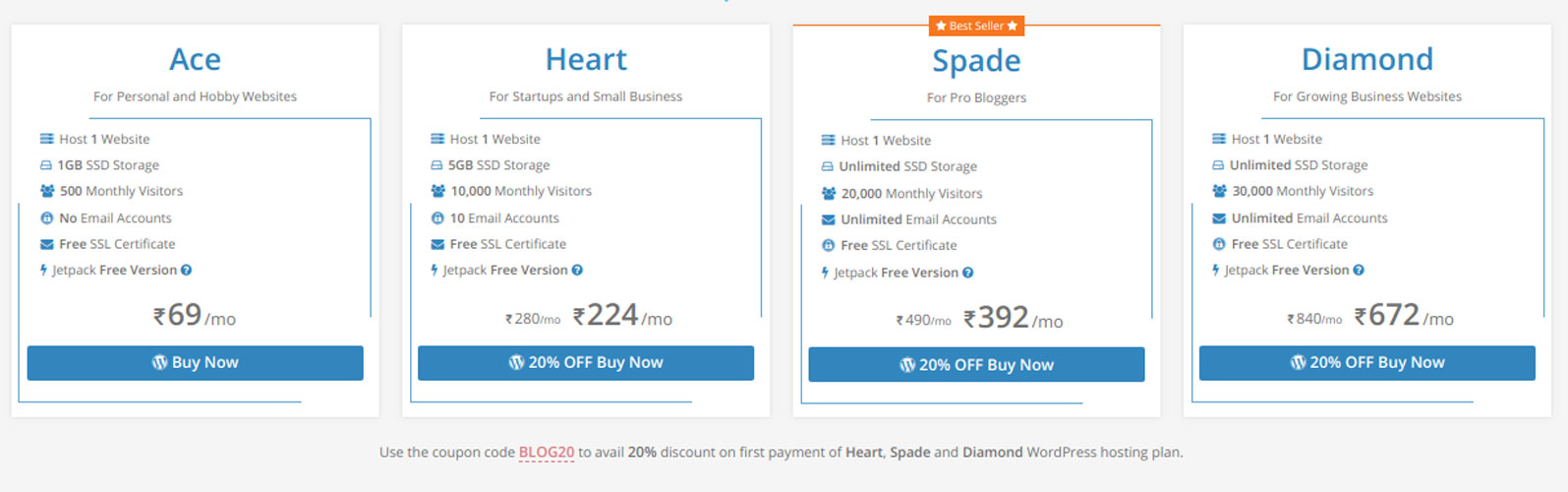Viewport: 1568px width, 492px height.
Task: Click the envelope icon beside Unlimited Email Accounts in Spade
Action: tap(829, 219)
